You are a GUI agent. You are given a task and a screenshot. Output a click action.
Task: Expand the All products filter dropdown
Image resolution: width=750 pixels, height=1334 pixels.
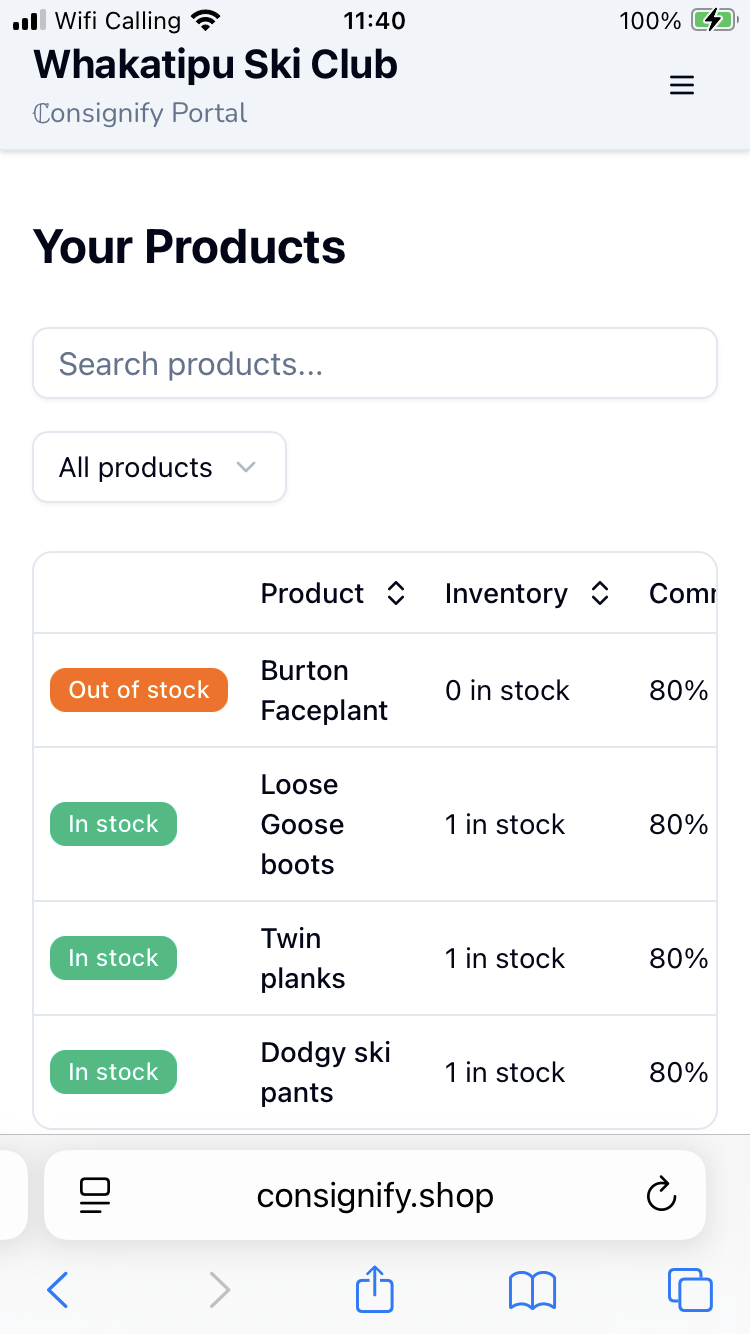click(160, 467)
